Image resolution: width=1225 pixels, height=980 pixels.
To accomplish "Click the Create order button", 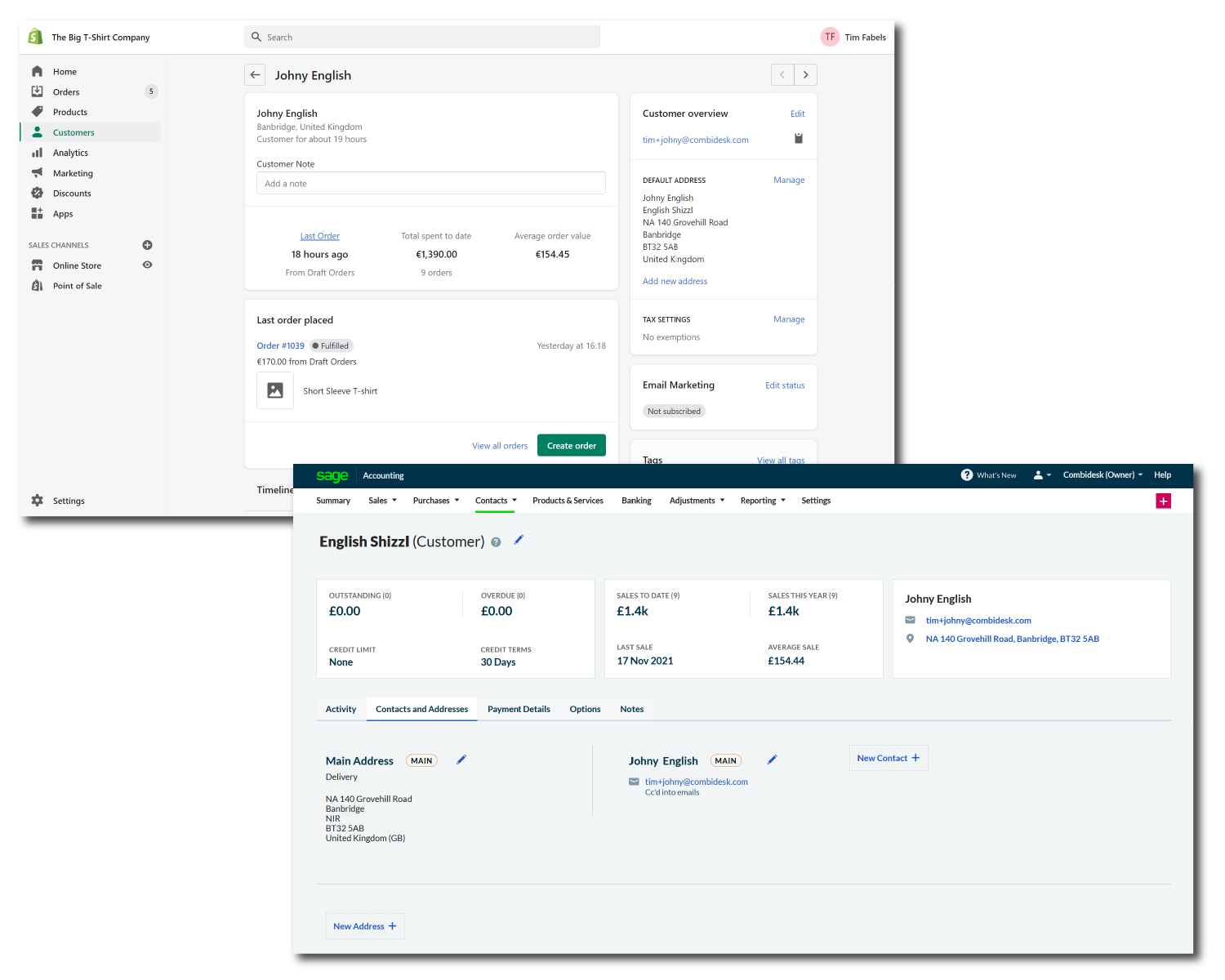I will pos(571,445).
